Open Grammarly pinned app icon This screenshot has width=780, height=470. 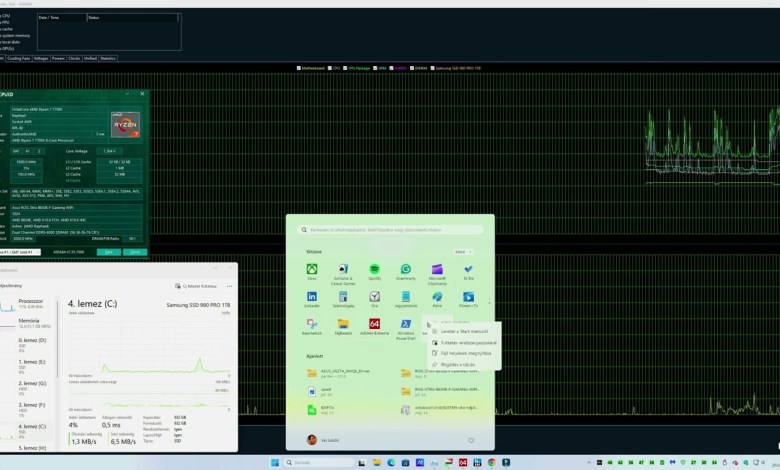pos(406,271)
